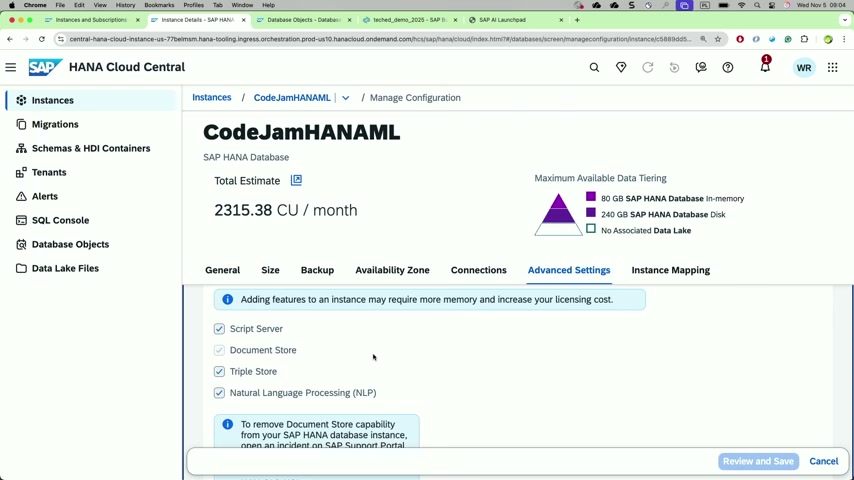Image resolution: width=854 pixels, height=480 pixels.
Task: Open the WR user profile avatar
Action: [x=804, y=68]
